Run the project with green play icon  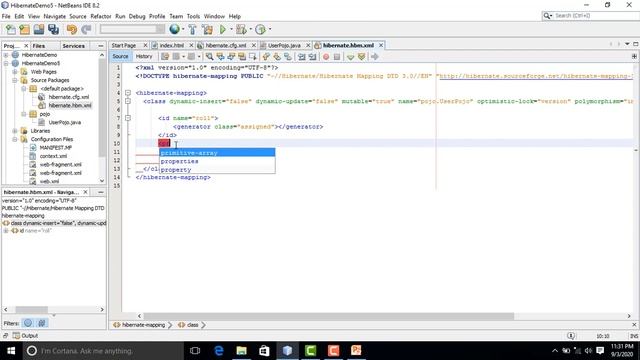pos(223,29)
